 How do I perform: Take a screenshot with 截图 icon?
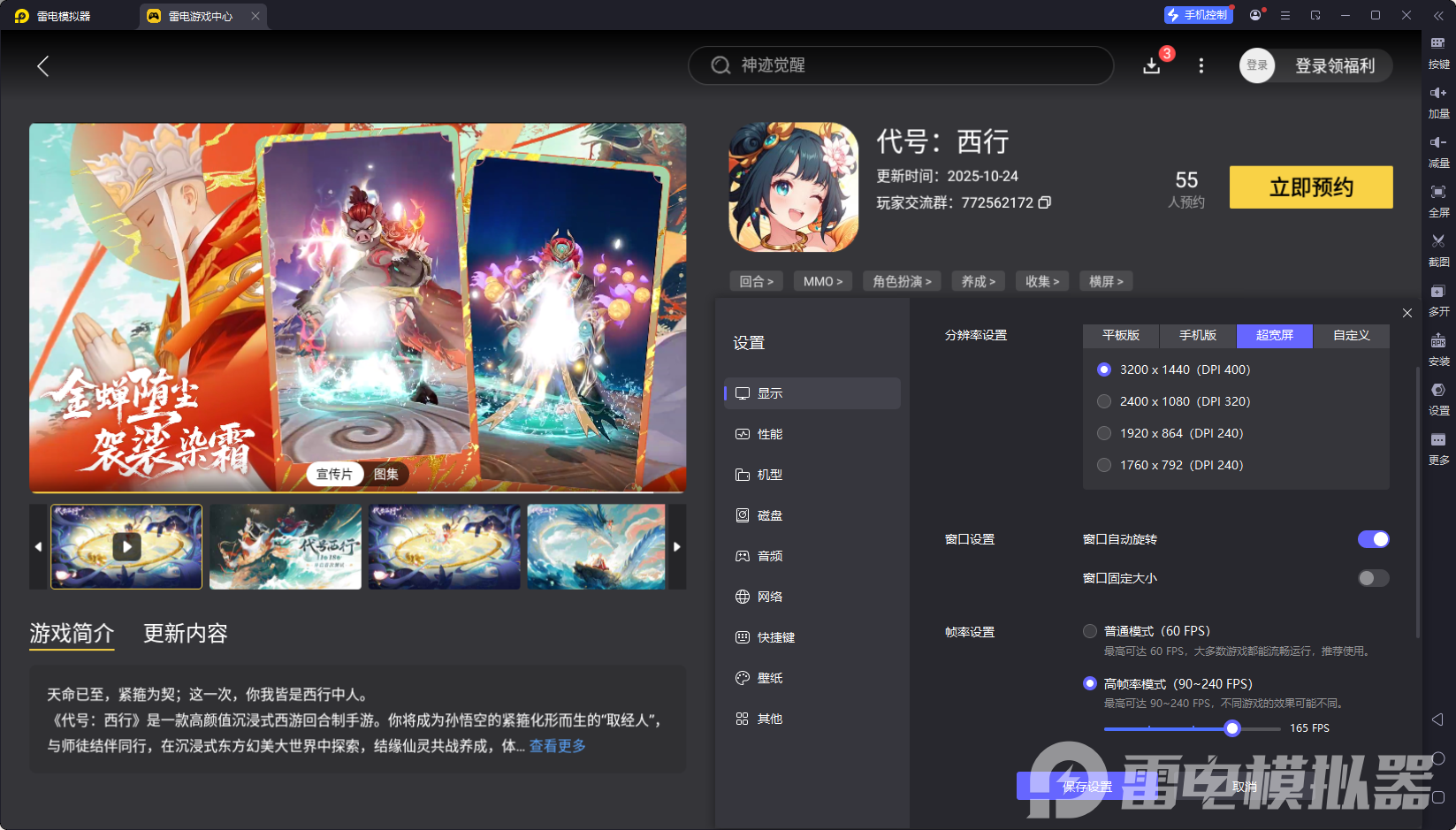click(x=1438, y=251)
